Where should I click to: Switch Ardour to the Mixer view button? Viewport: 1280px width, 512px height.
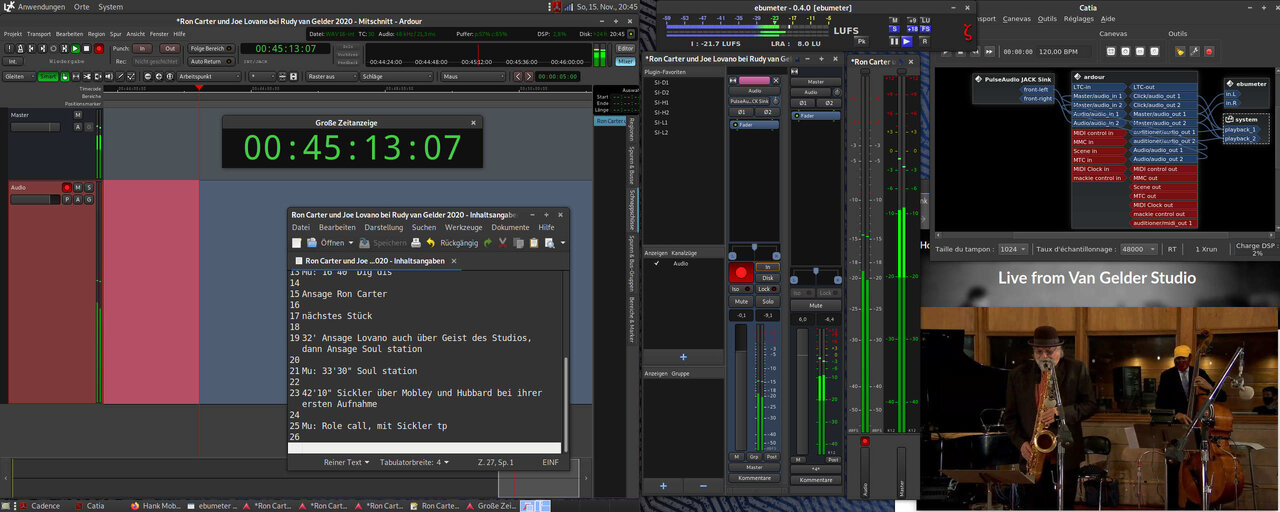625,61
